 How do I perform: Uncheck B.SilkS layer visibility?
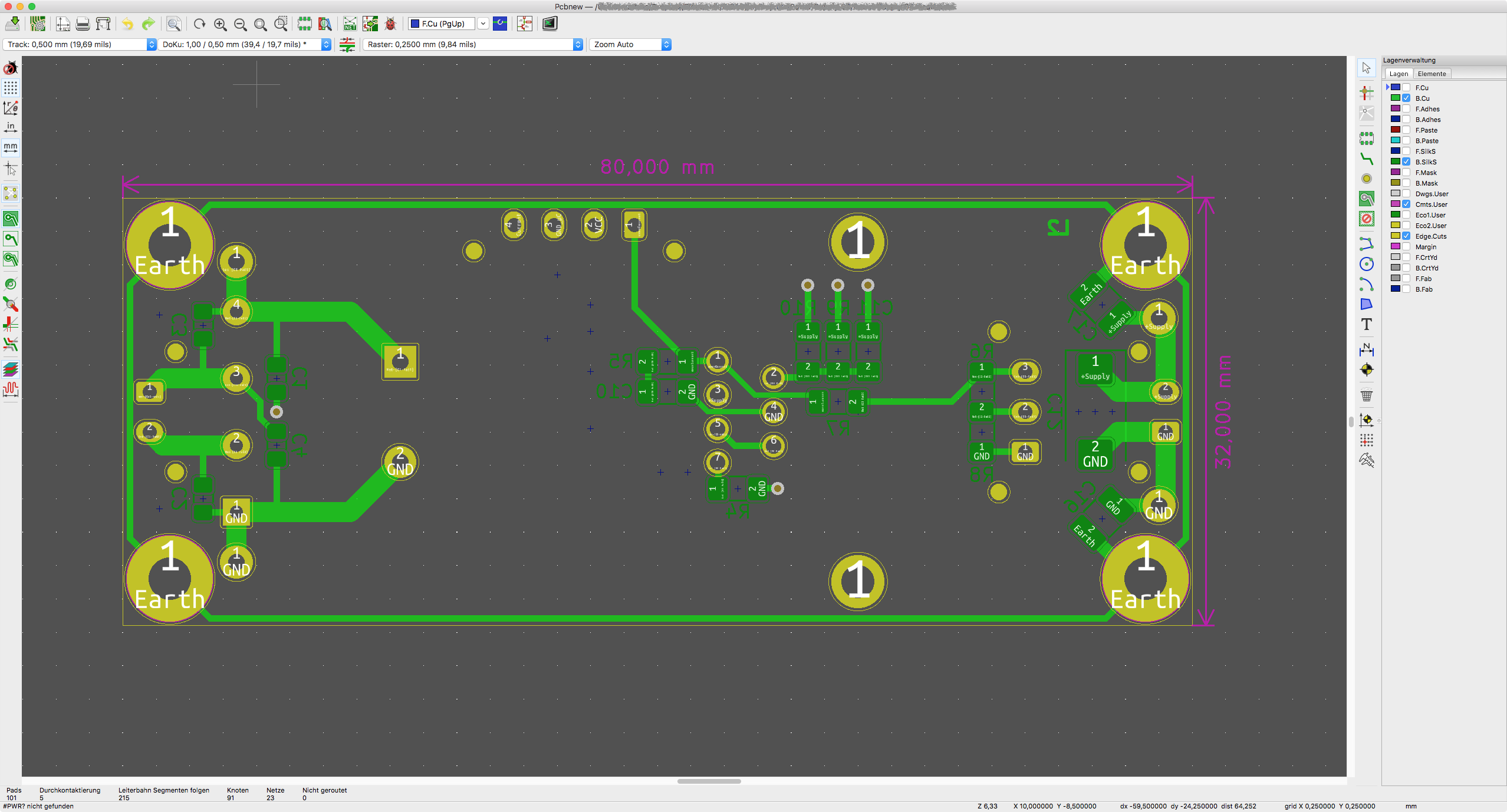(1406, 161)
